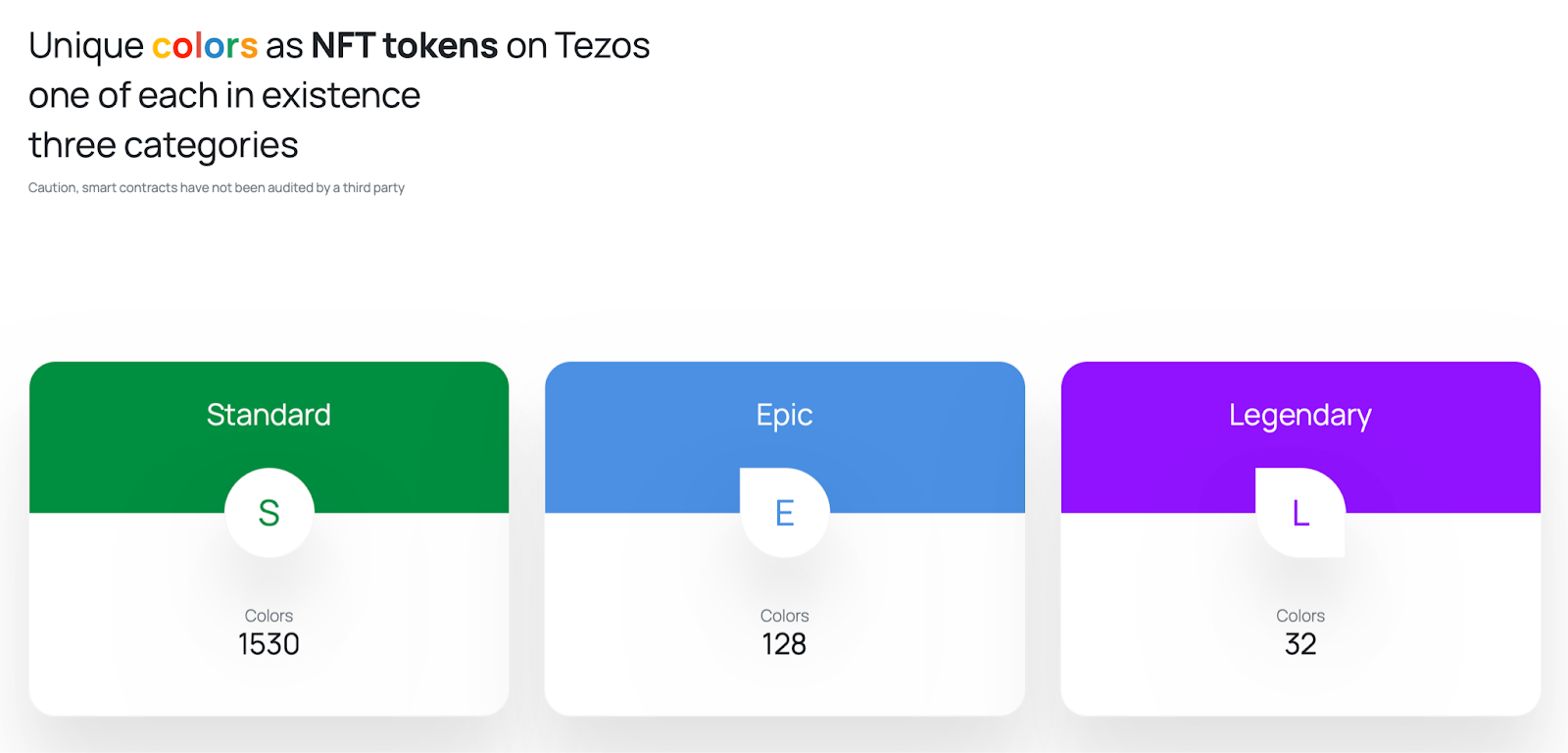Click the Legendary category title text
Screen dimensions: 1568x753
pyautogui.click(x=1300, y=416)
